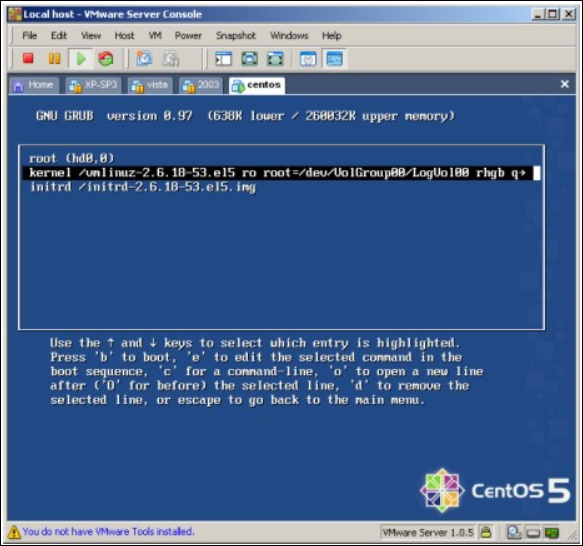This screenshot has height=546, width=583.
Task: Switch to the XP-SP3 tab
Action: 93,85
